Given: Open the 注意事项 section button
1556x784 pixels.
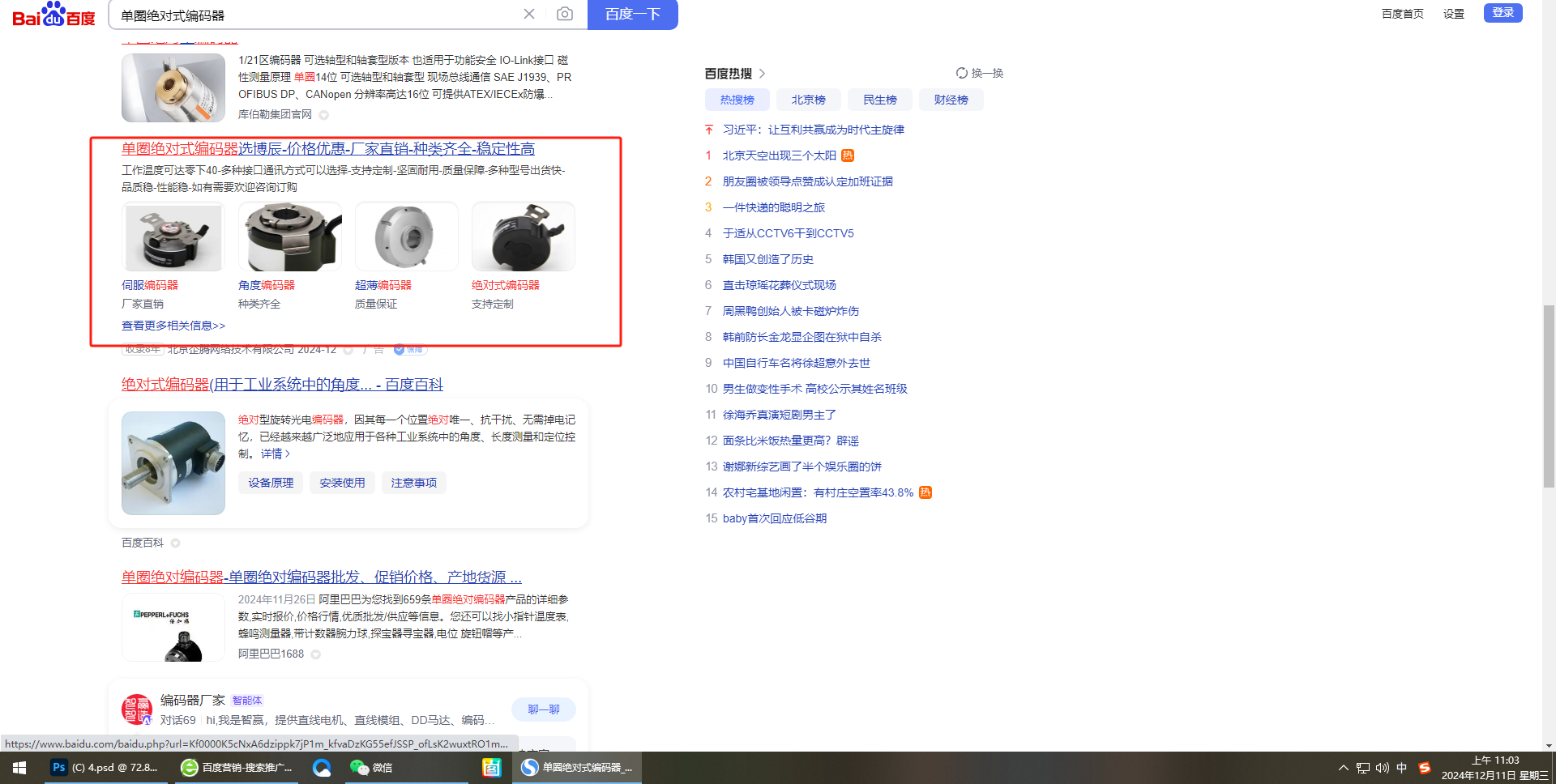Looking at the screenshot, I should point(414,483).
